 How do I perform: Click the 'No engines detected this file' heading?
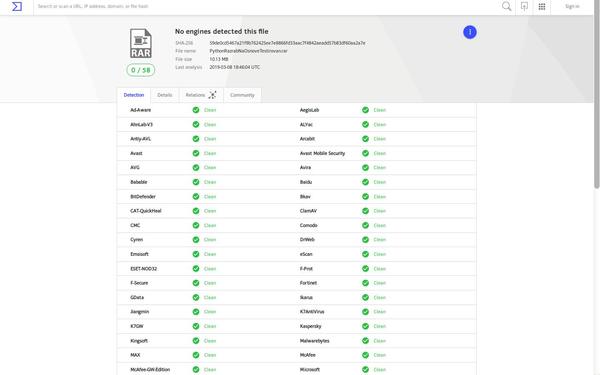coord(222,31)
